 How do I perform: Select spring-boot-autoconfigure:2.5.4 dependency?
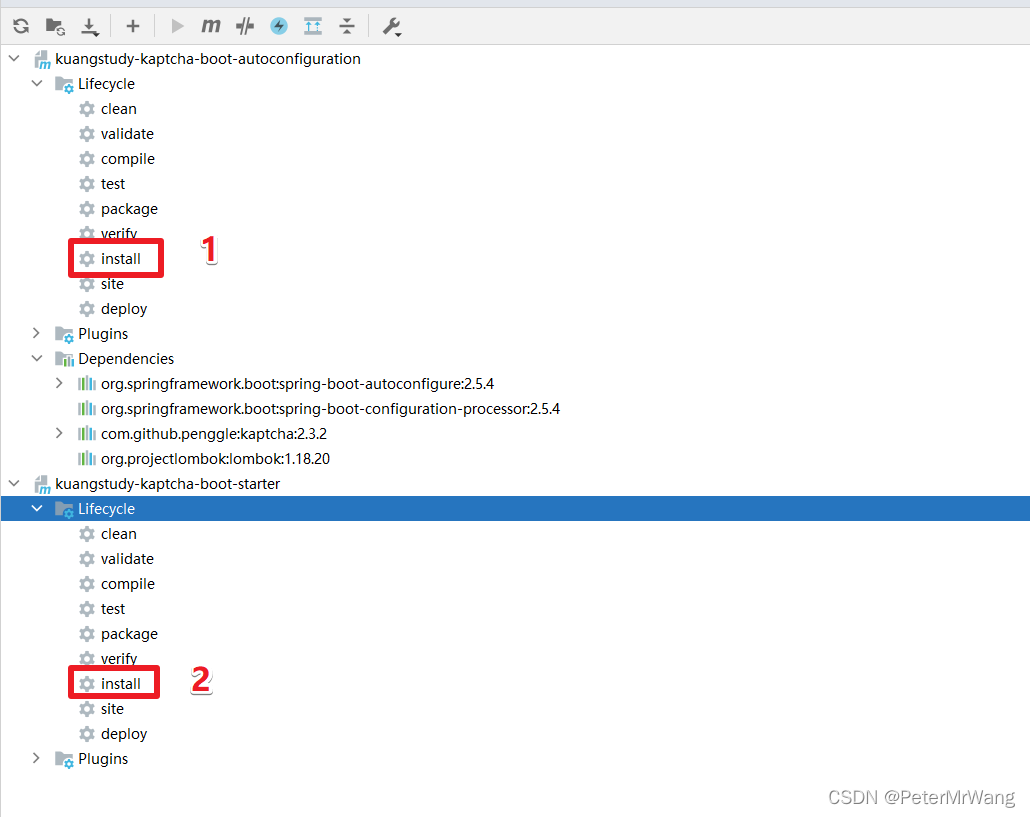[298, 384]
